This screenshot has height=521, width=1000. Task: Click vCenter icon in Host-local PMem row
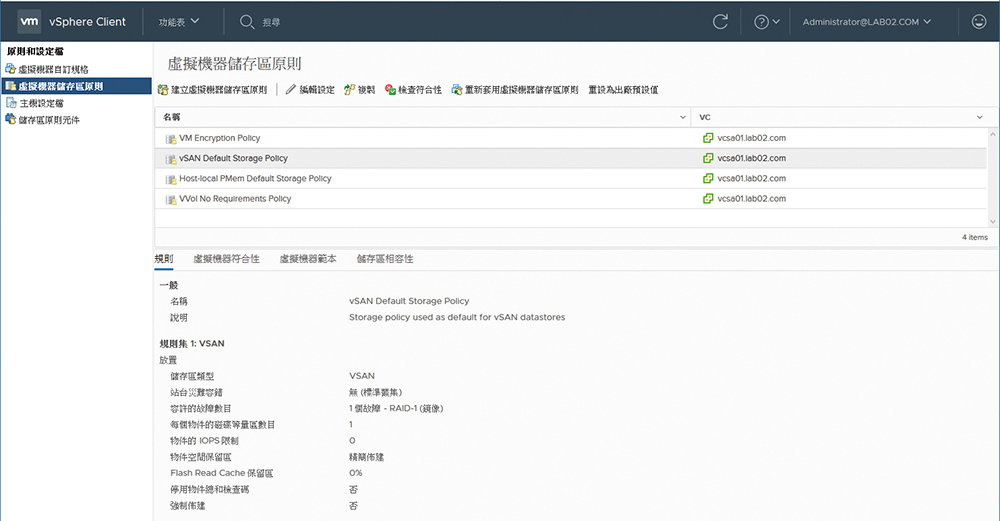coord(708,179)
